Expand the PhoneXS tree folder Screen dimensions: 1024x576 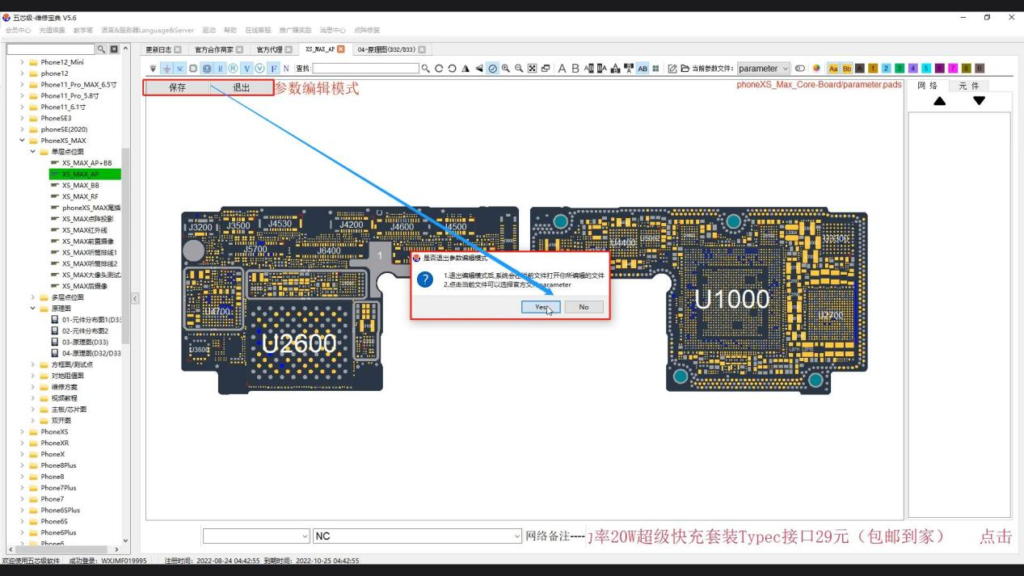tap(22, 432)
